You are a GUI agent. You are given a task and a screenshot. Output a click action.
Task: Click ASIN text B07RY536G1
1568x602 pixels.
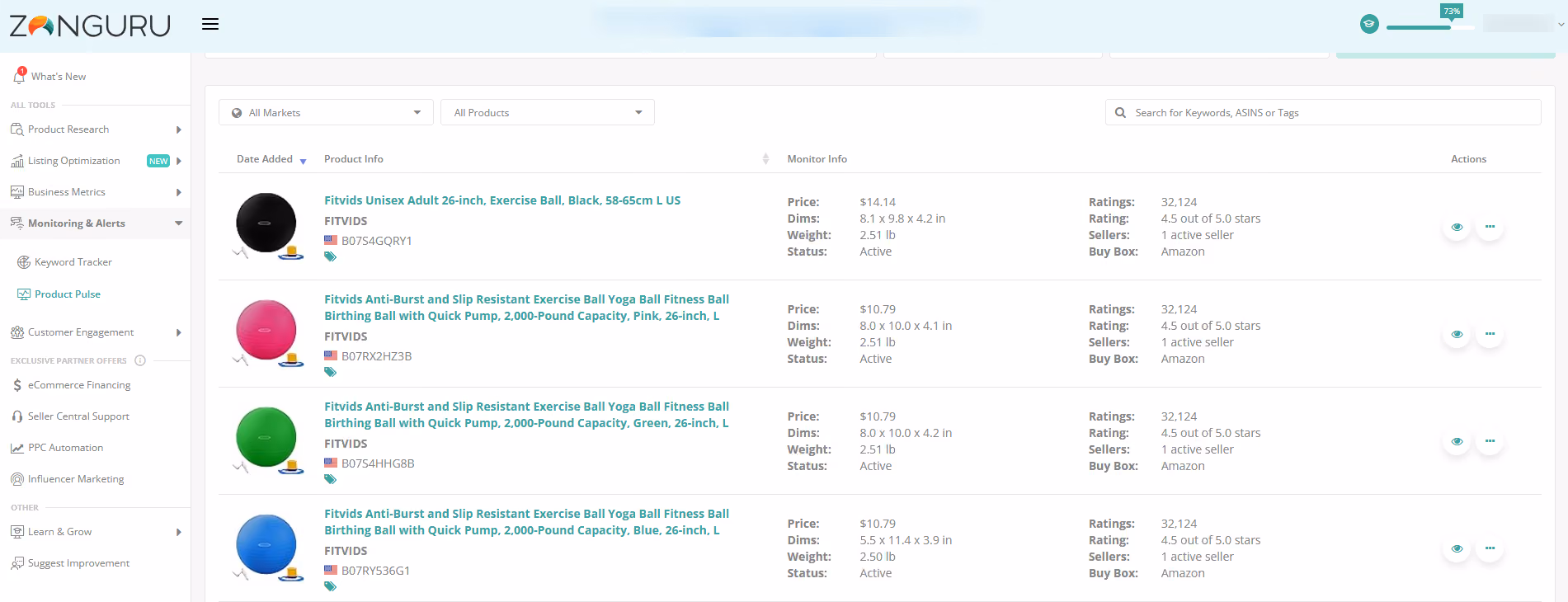click(x=376, y=571)
